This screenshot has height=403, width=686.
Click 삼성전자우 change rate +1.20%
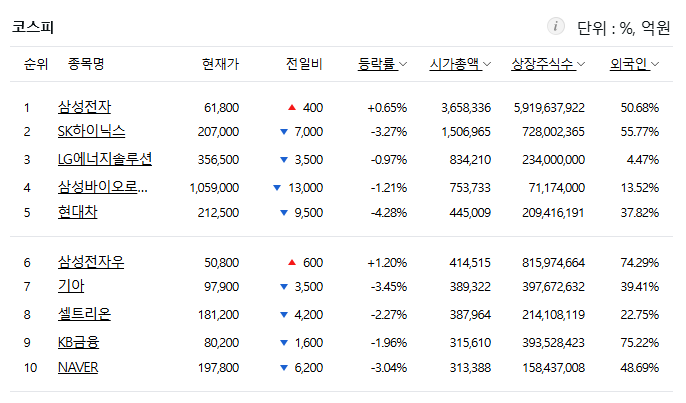click(387, 263)
